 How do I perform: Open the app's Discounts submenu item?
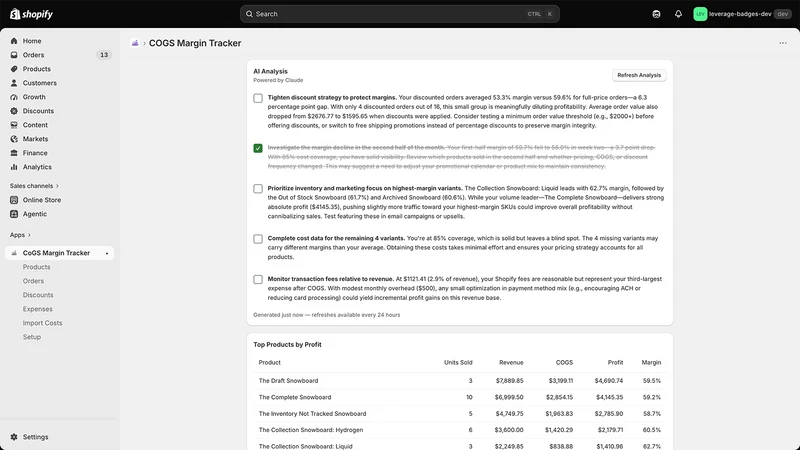(38, 295)
